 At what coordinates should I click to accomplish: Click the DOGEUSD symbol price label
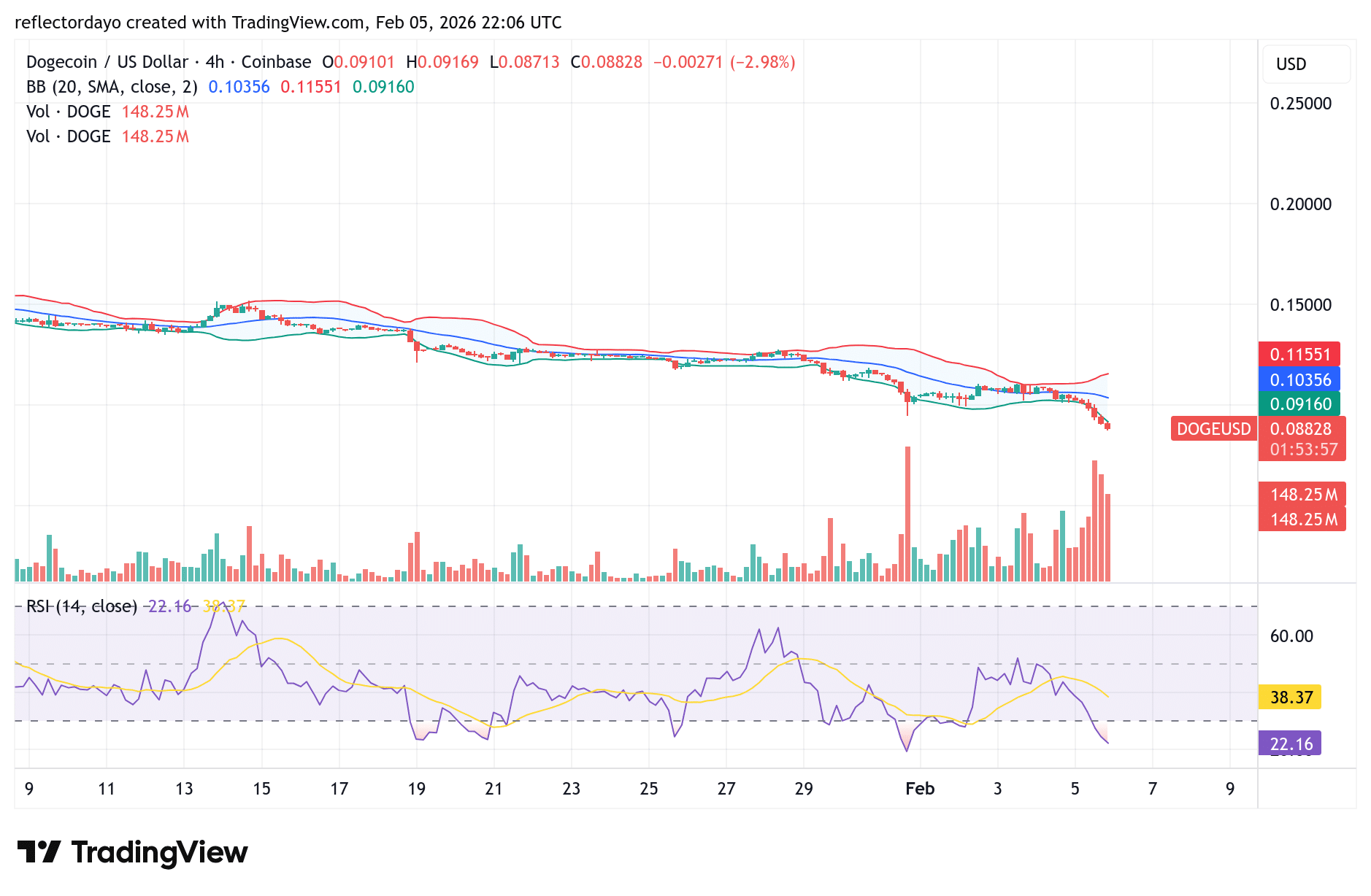[x=1213, y=429]
